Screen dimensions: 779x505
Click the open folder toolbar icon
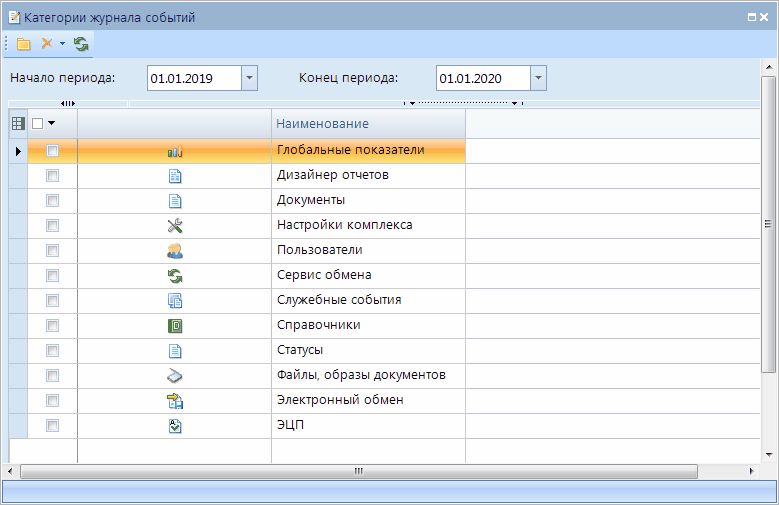point(23,44)
